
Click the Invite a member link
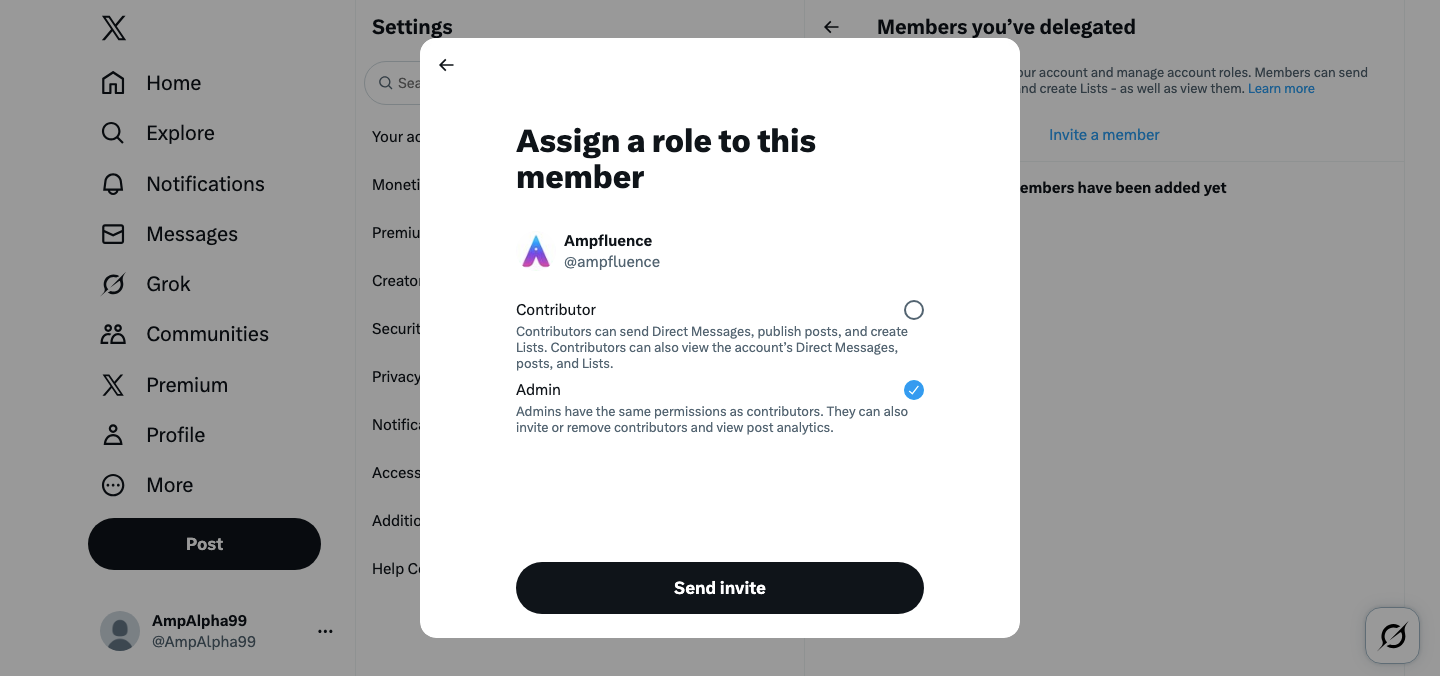[1104, 135]
